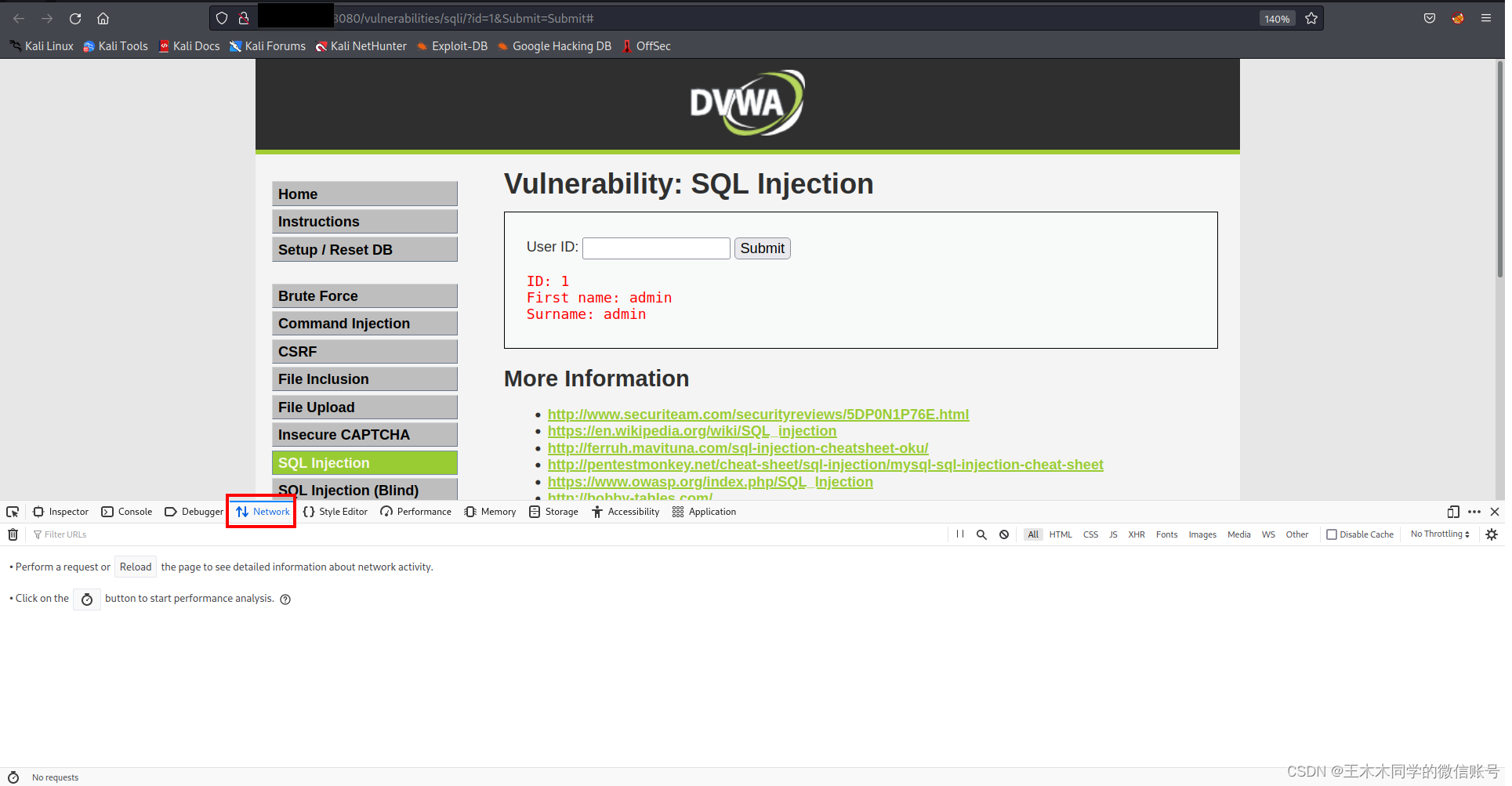Viewport: 1512px width, 786px height.
Task: Open Google Hacking DB bookmark
Action: [x=554, y=46]
